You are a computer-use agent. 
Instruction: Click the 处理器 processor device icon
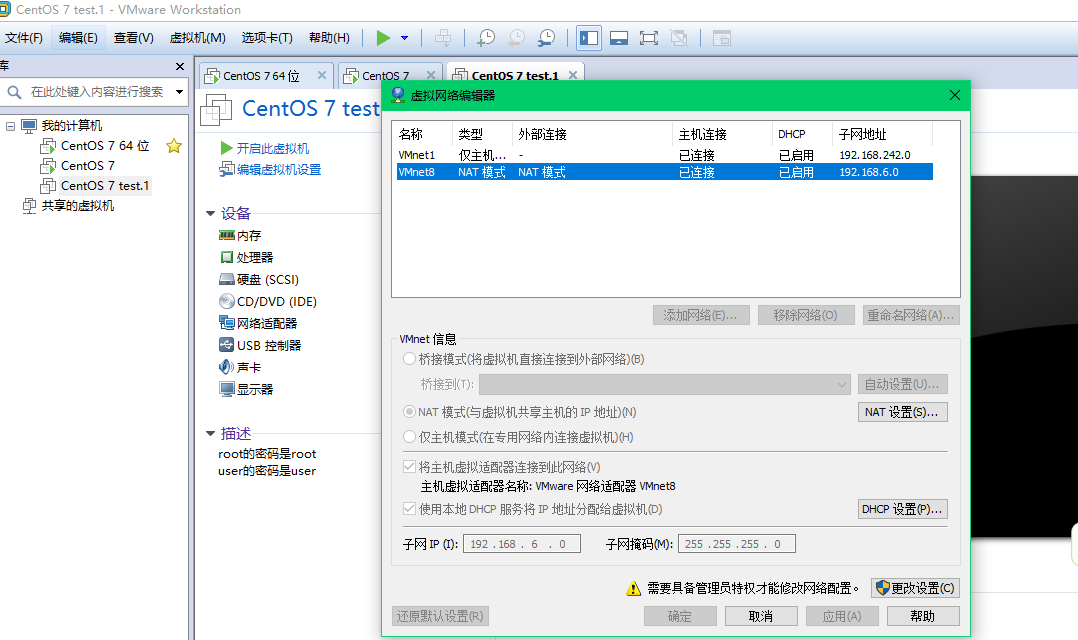(226, 257)
